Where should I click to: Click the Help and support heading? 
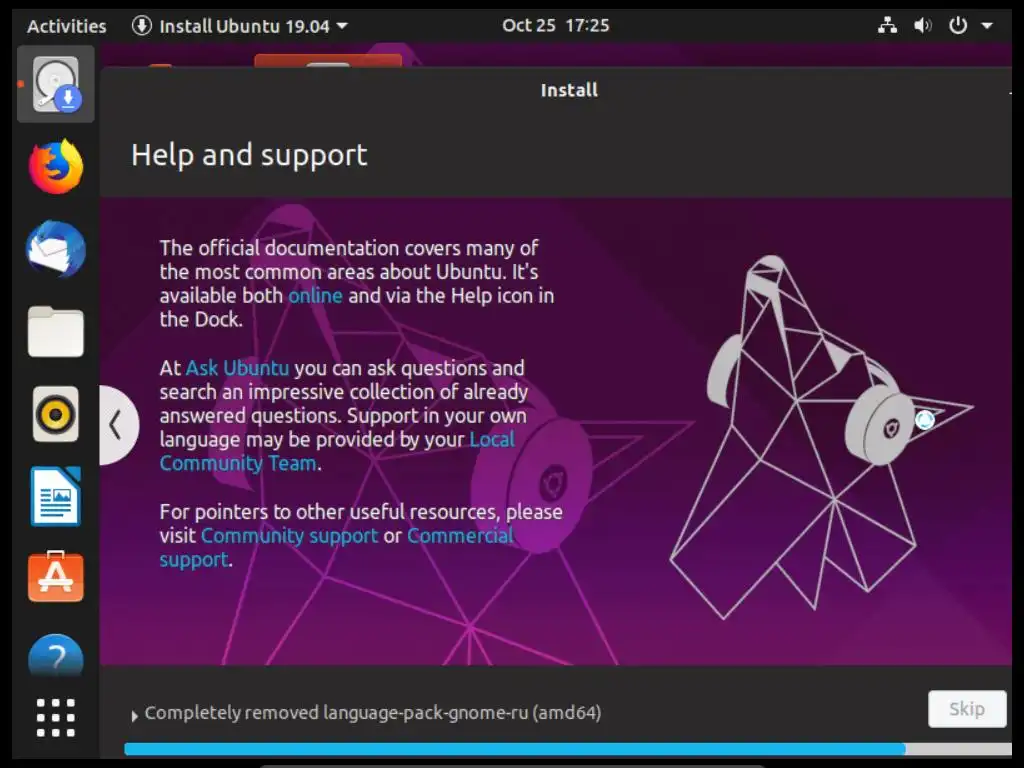(x=249, y=155)
